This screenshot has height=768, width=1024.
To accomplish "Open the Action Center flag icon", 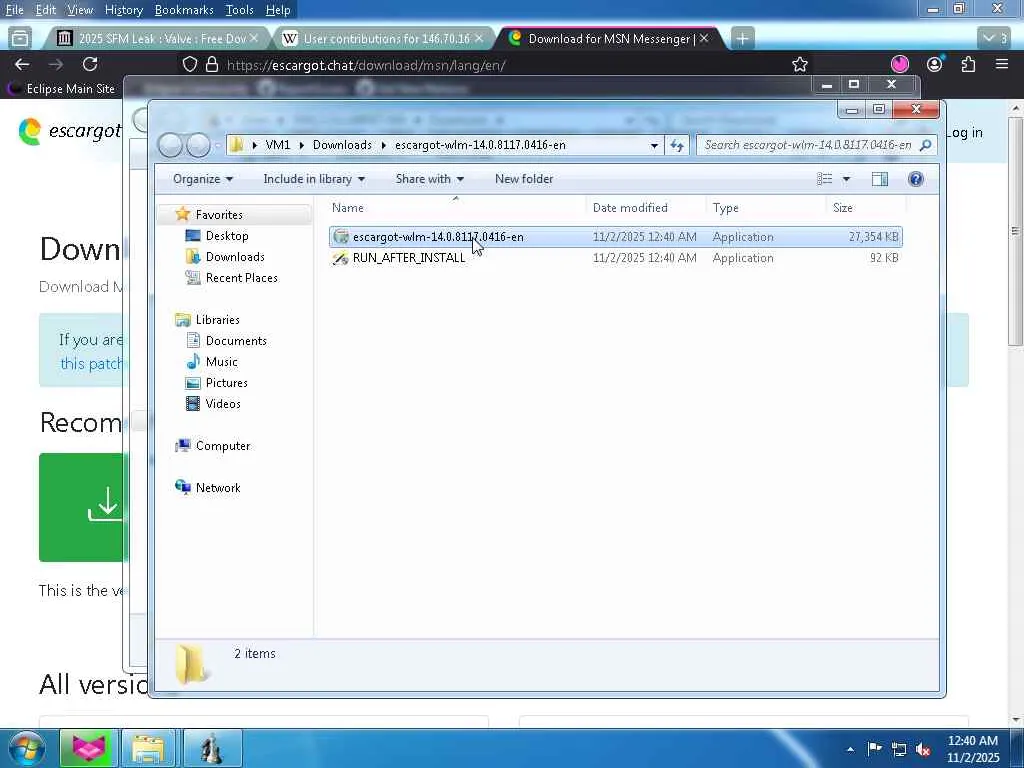I will 874,748.
